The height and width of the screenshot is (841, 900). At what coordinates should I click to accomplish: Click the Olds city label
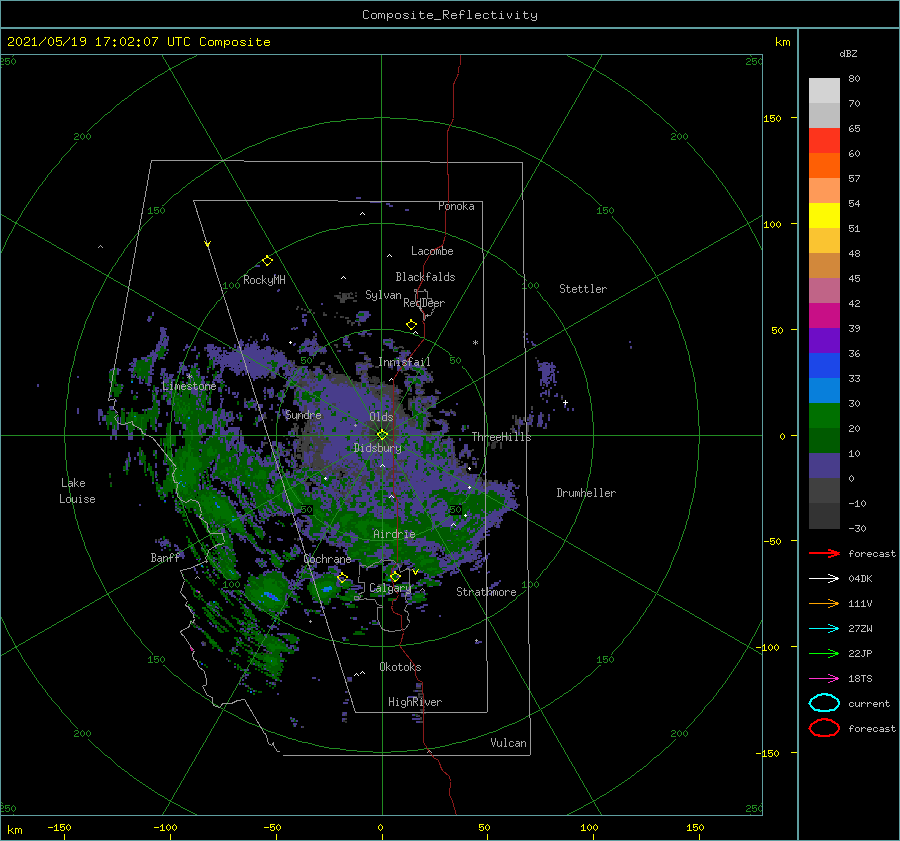click(x=381, y=417)
